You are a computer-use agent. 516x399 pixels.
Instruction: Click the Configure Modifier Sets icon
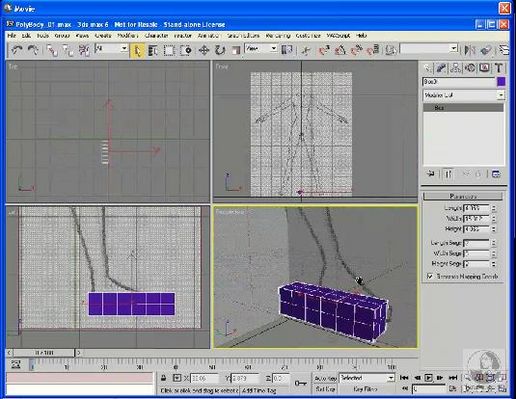[x=496, y=174]
